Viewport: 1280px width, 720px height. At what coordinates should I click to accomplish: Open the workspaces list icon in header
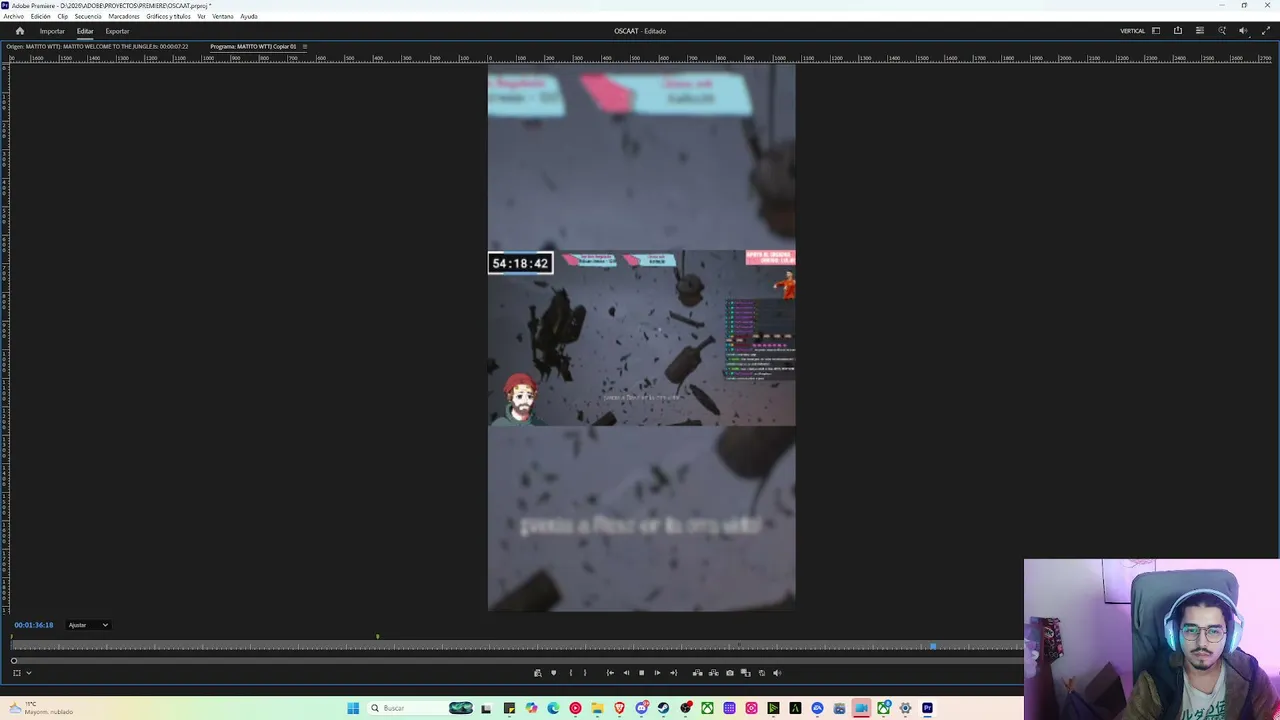click(1200, 31)
